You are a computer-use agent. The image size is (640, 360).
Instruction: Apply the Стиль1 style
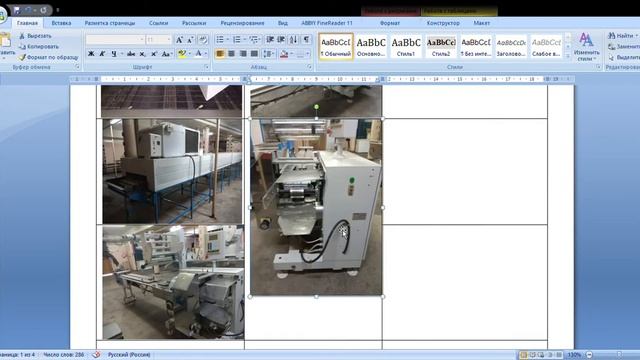(406, 46)
